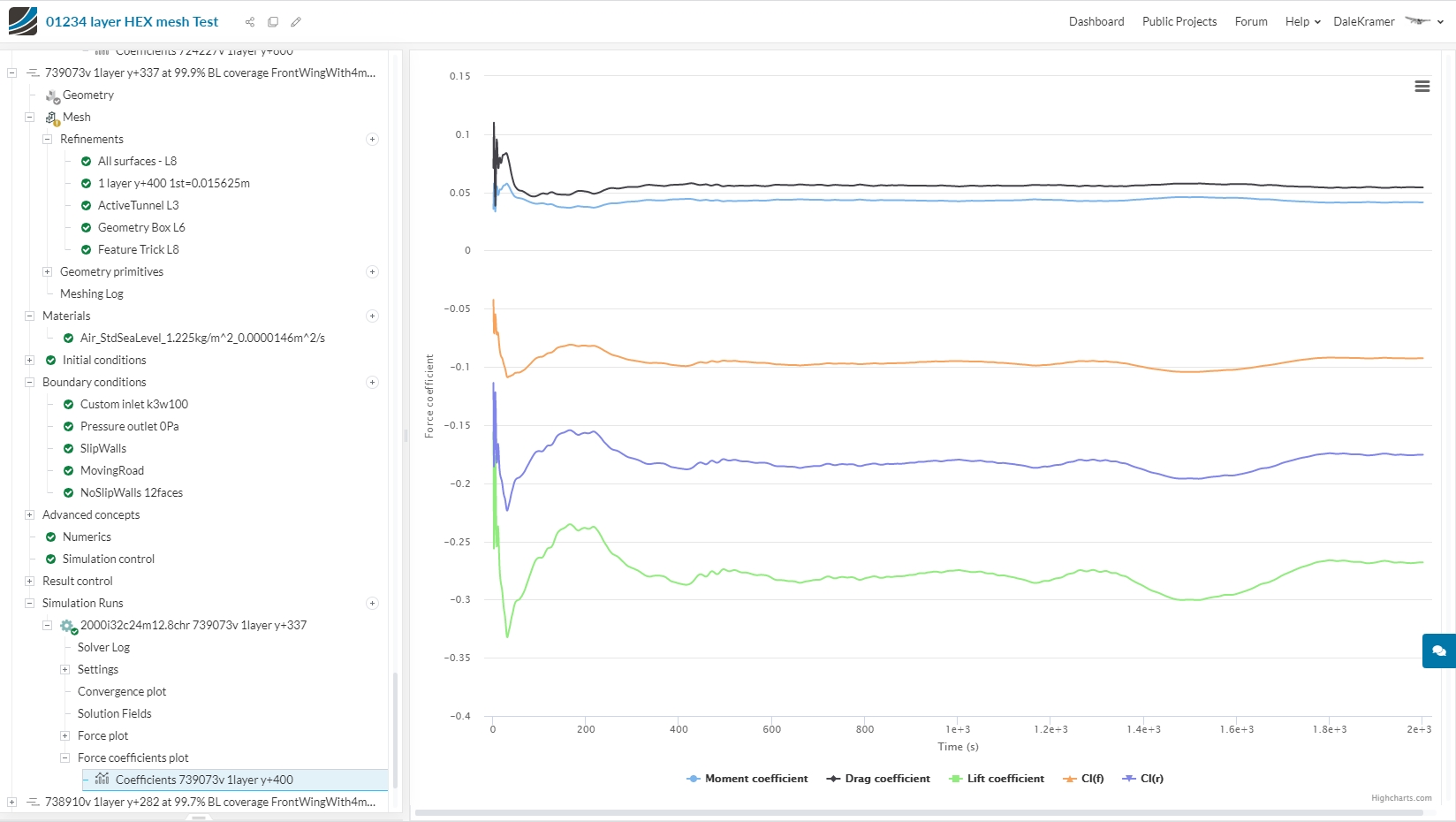Screen dimensions: 1456x822
Task: Toggle Moment coefficient series in legend
Action: click(x=747, y=779)
